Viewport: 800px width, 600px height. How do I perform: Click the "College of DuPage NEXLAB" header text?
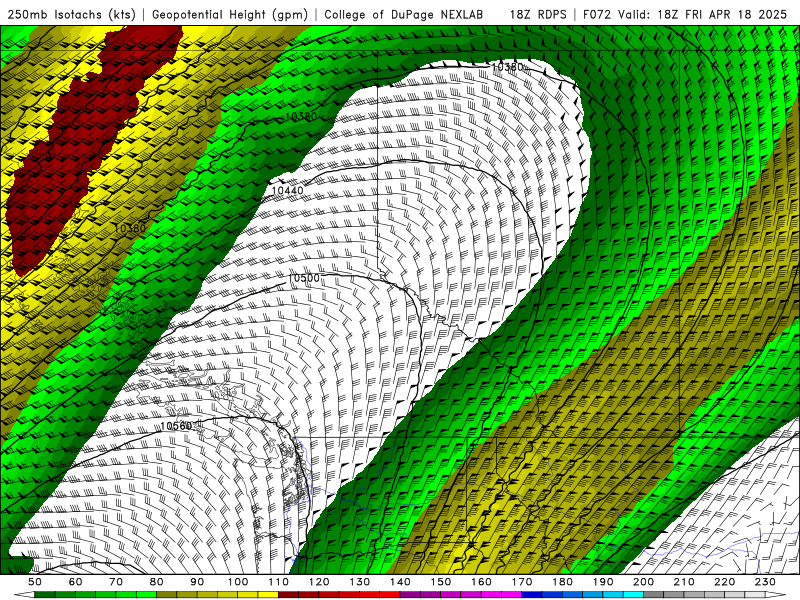[404, 14]
